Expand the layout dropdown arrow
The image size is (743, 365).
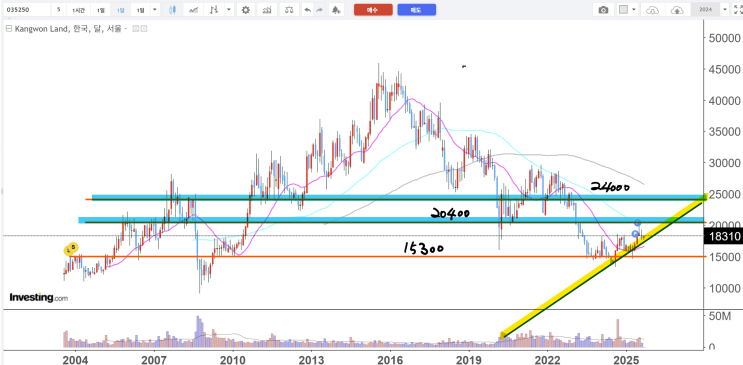pos(634,9)
